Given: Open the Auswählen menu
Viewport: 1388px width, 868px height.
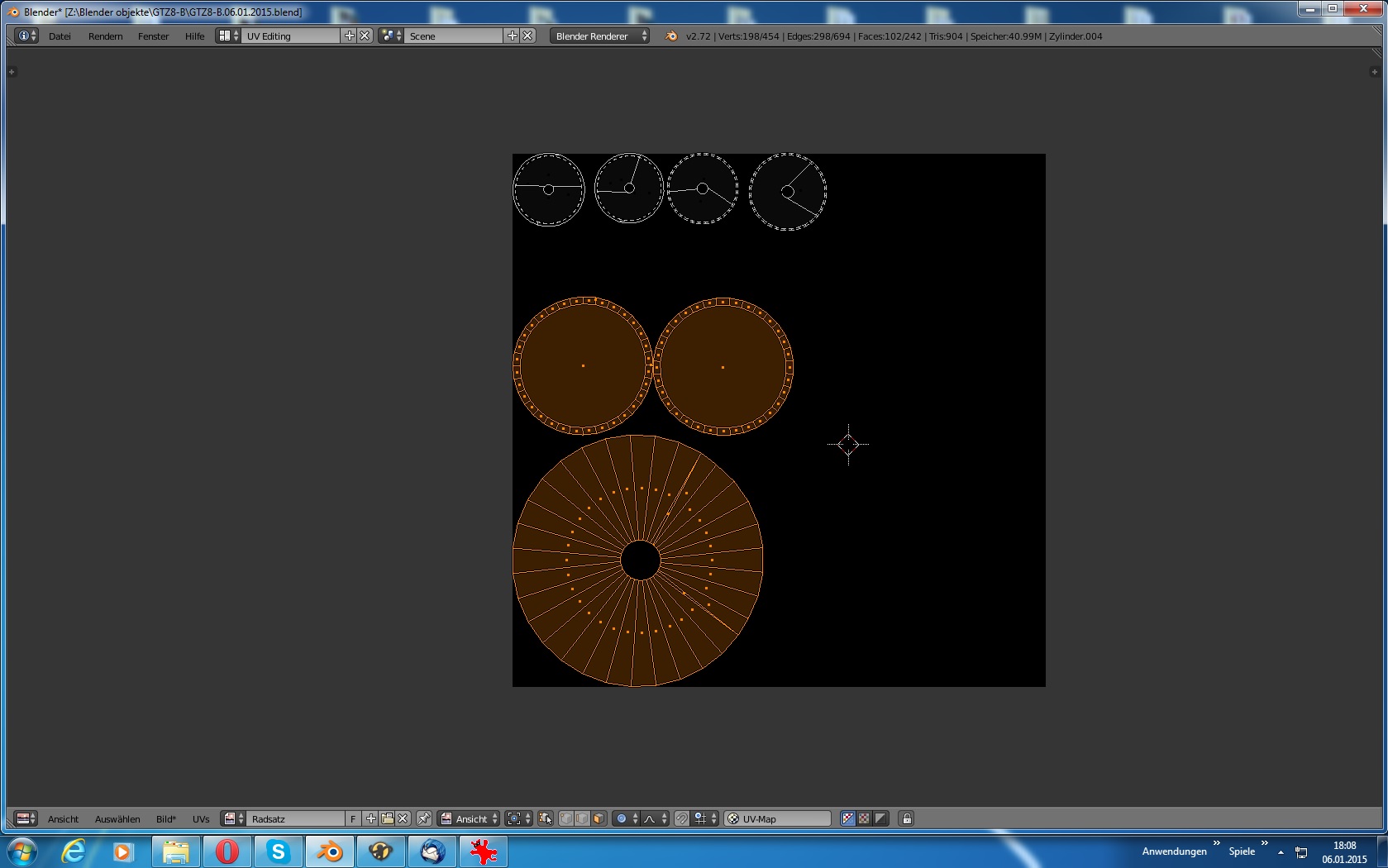Looking at the screenshot, I should pyautogui.click(x=117, y=819).
